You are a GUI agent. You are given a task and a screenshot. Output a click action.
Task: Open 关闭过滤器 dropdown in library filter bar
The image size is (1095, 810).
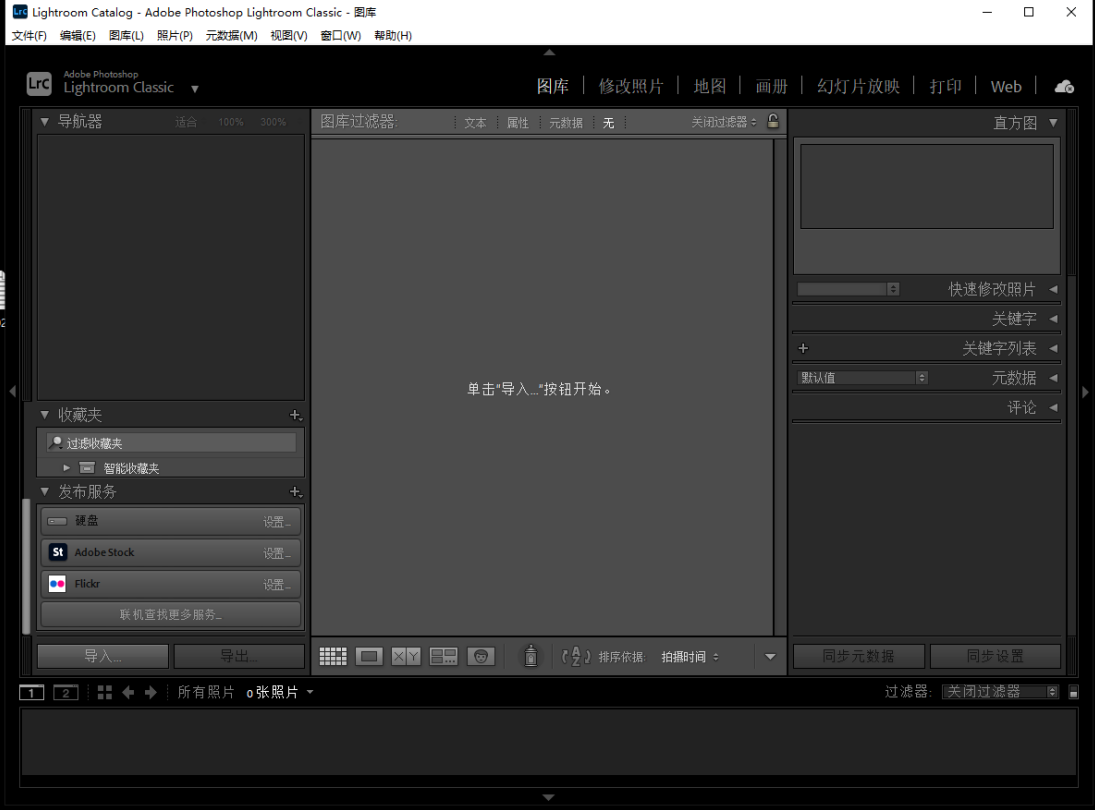723,122
